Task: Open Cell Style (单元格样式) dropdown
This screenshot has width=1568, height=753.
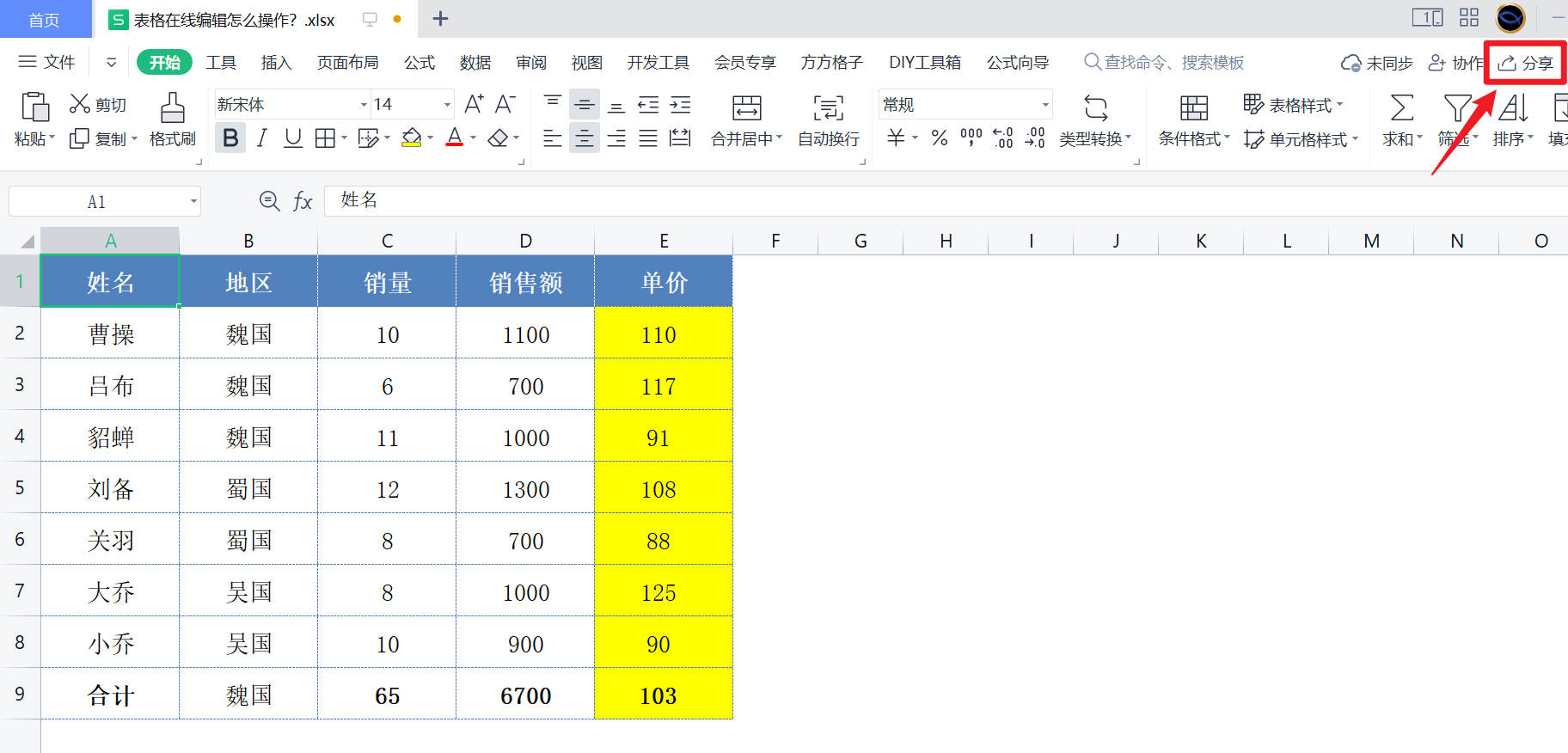Action: pyautogui.click(x=1301, y=139)
